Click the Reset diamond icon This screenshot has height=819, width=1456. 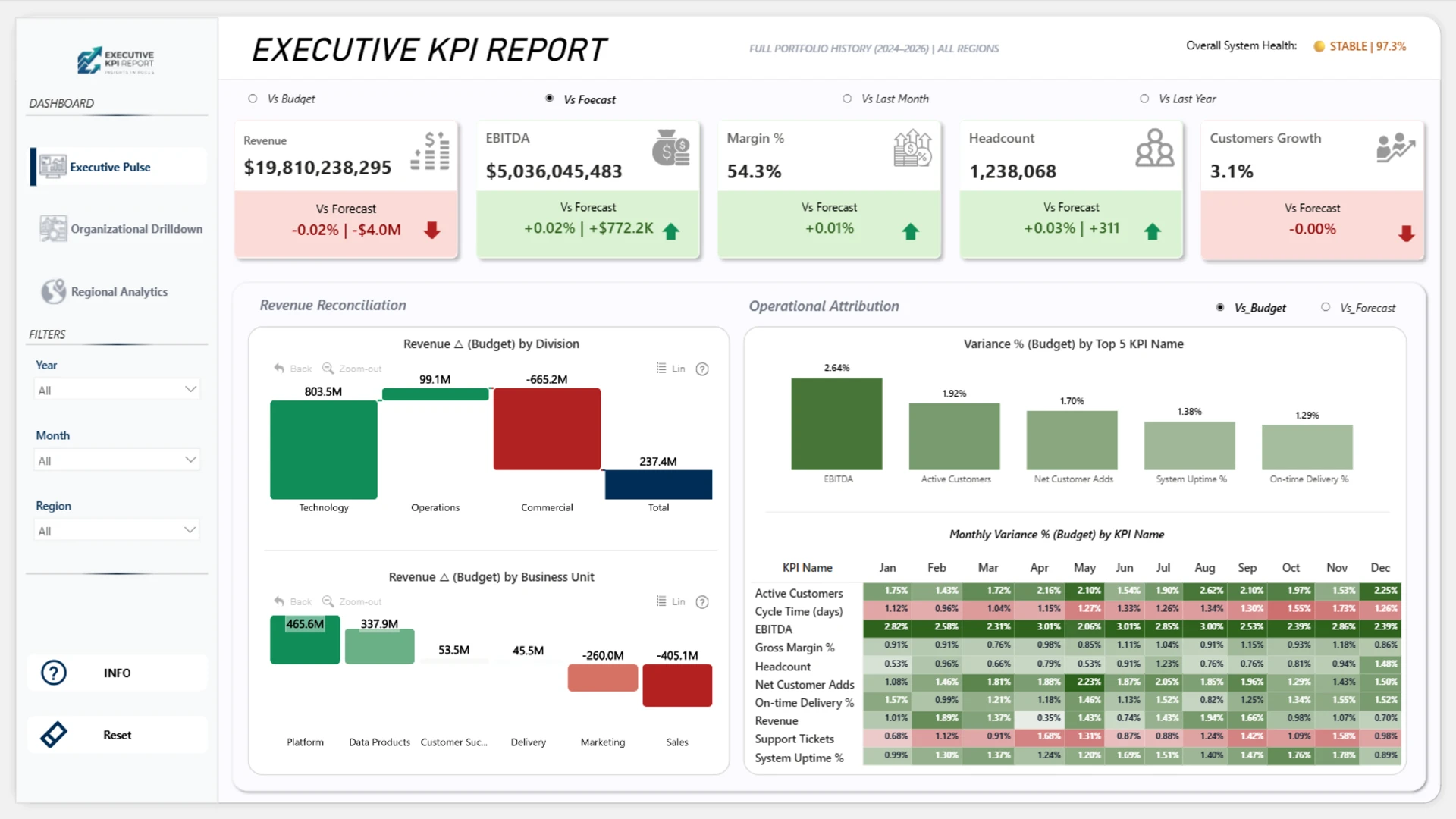pyautogui.click(x=54, y=735)
